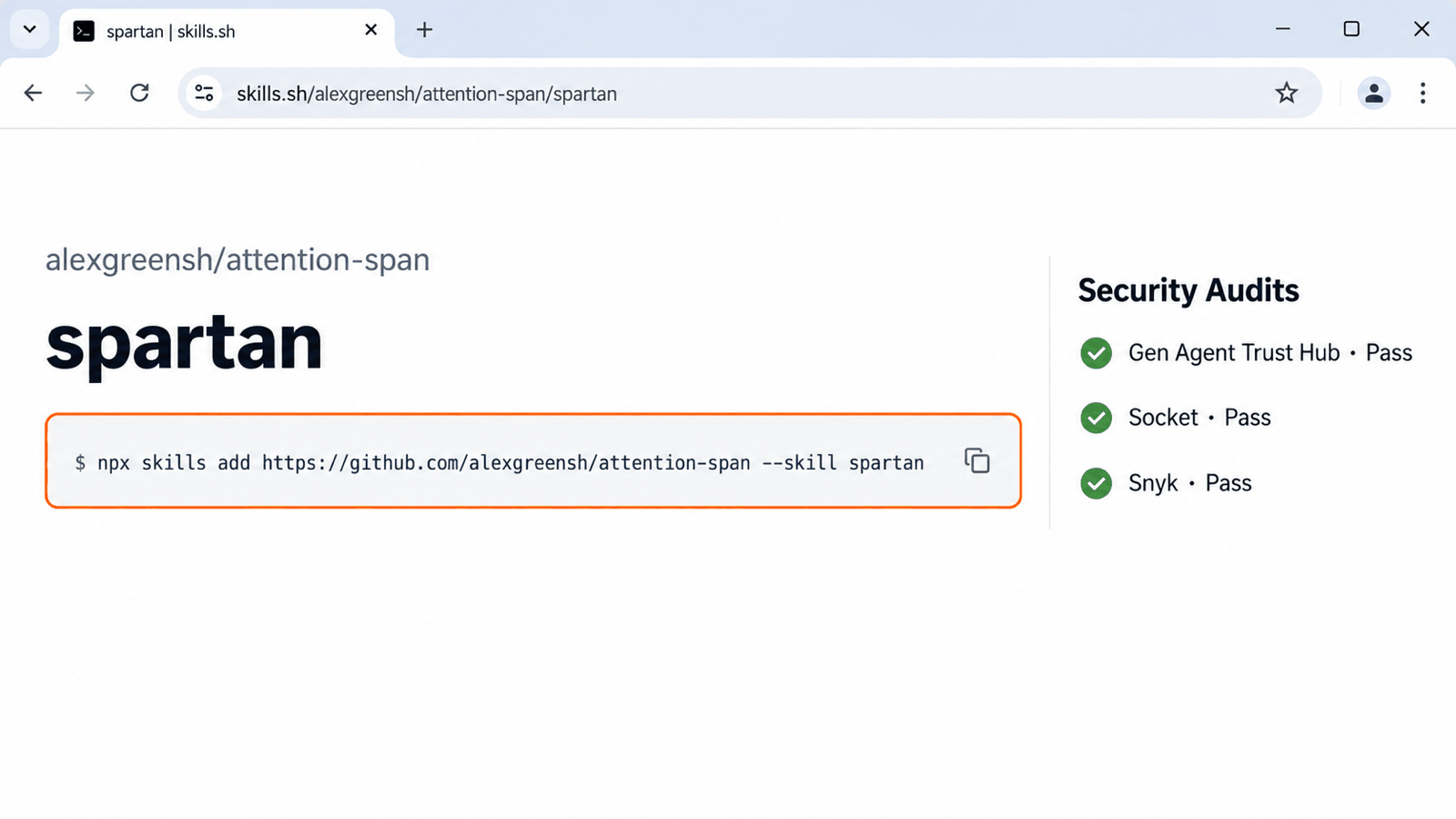Close the spartan | skills.sh tab

click(371, 30)
